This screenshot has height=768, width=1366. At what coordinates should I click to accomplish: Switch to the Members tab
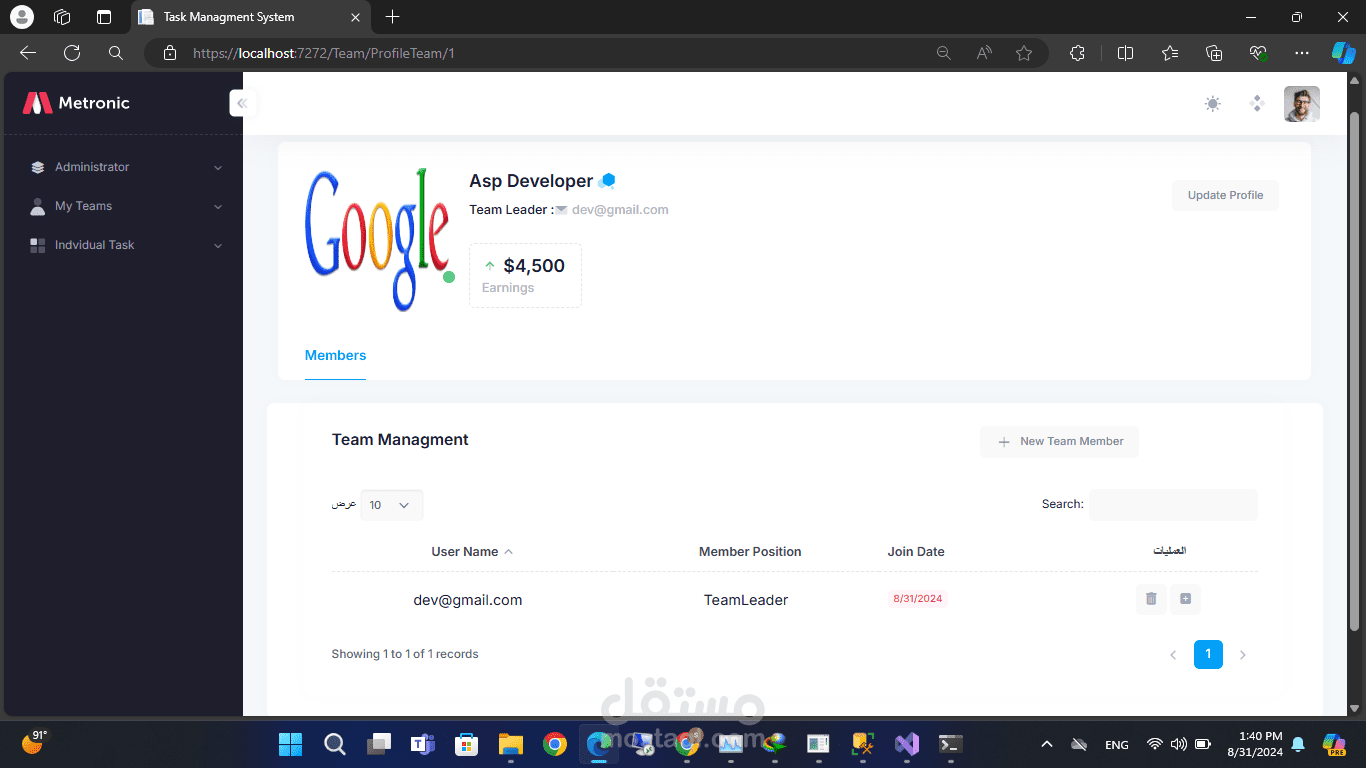[335, 356]
